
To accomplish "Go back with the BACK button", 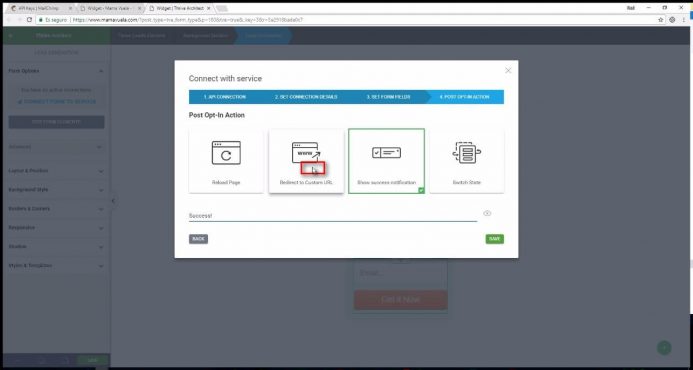I will (x=198, y=239).
